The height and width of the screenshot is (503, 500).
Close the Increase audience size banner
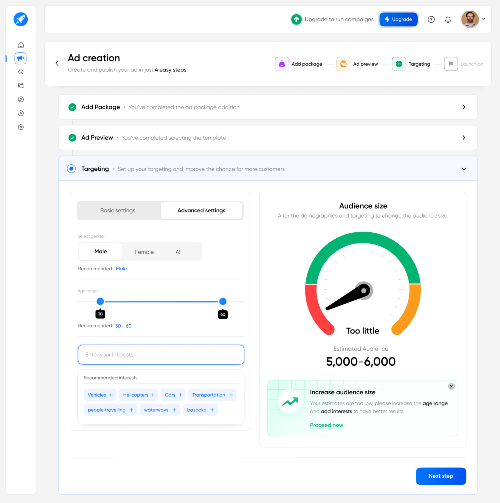point(451,386)
